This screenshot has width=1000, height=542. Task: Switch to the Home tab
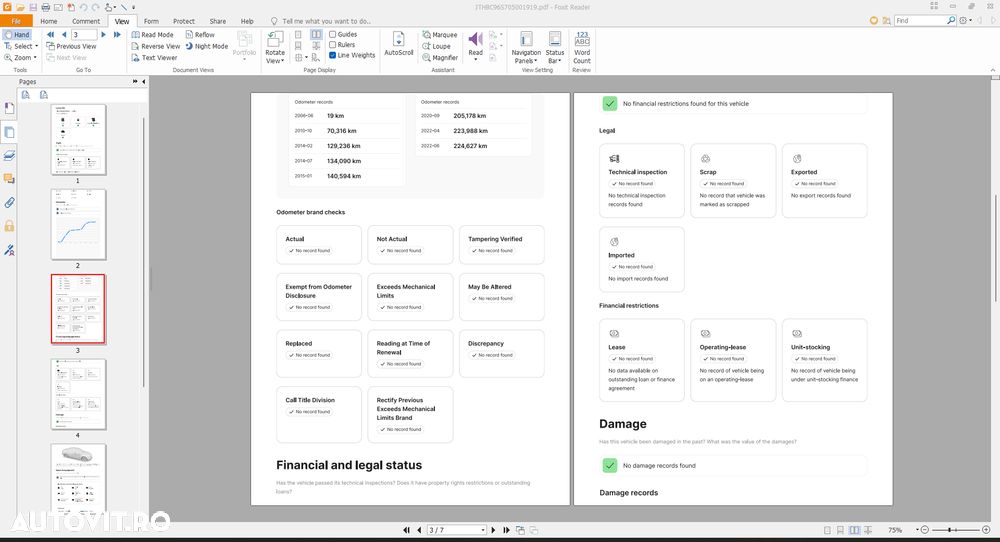[x=48, y=21]
